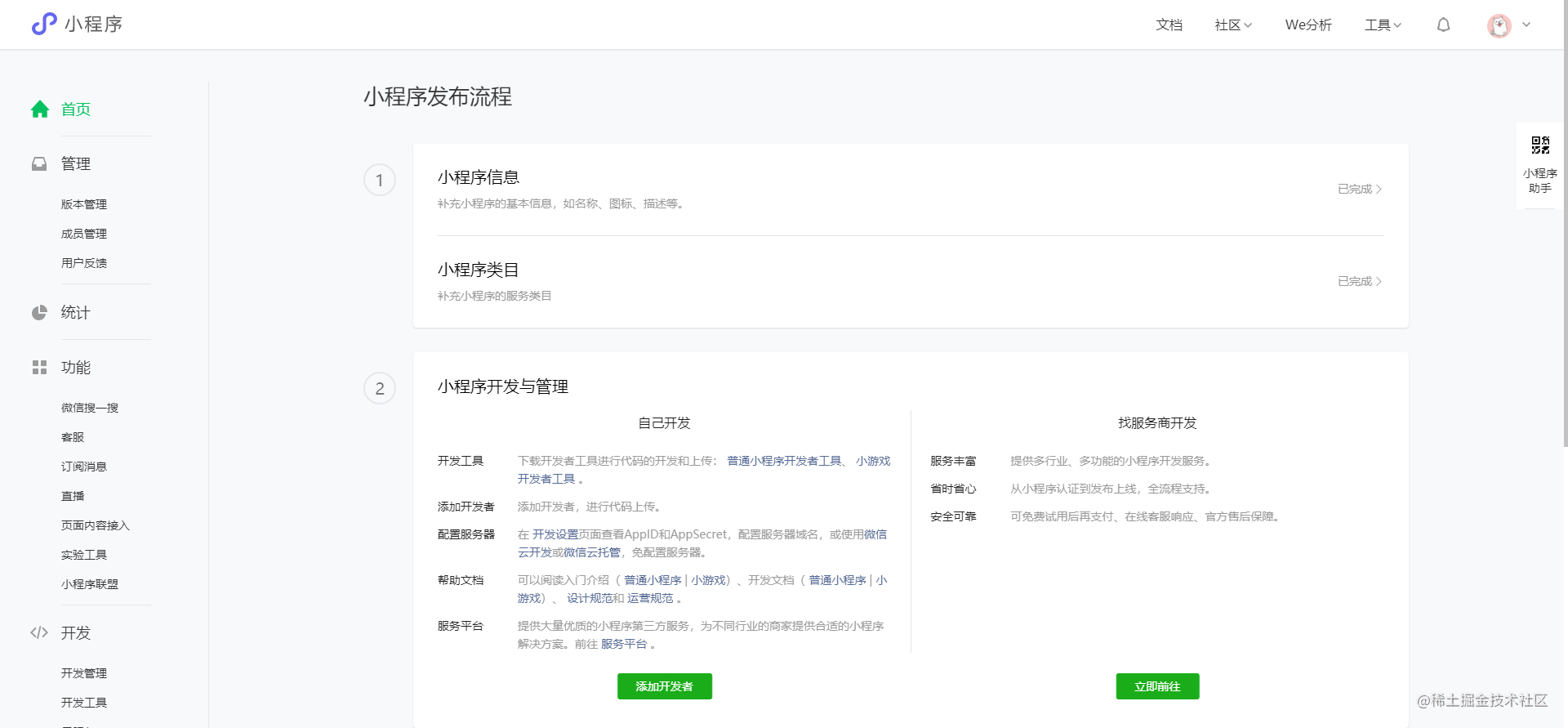Select 首页 in the sidebar
The height and width of the screenshot is (728, 1568).
76,109
